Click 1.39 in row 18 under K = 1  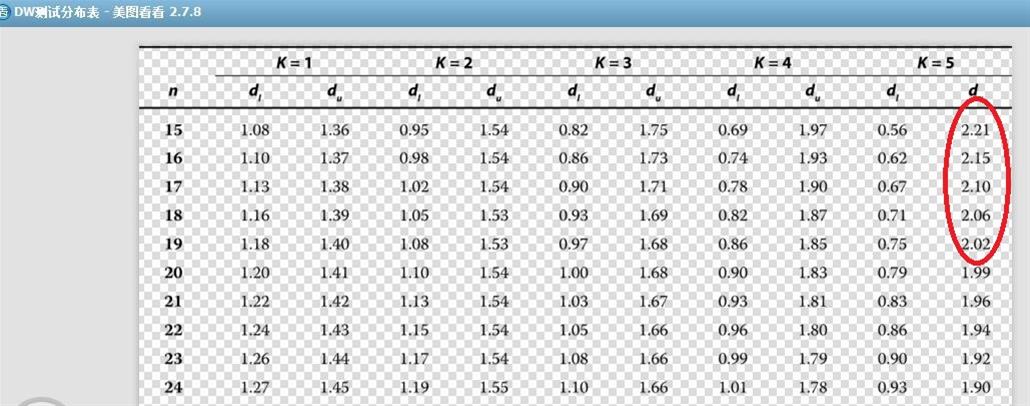pyautogui.click(x=335, y=215)
